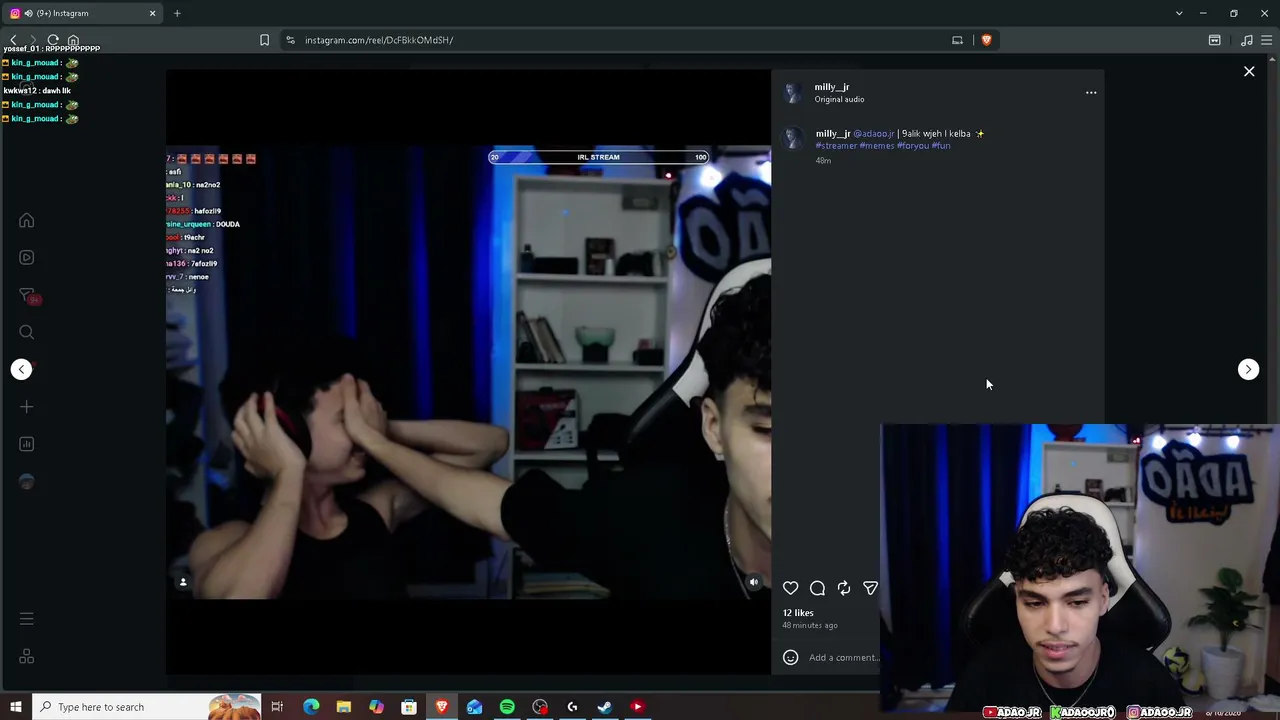1280x720 pixels.
Task: Click the Add a comment field
Action: (x=844, y=657)
